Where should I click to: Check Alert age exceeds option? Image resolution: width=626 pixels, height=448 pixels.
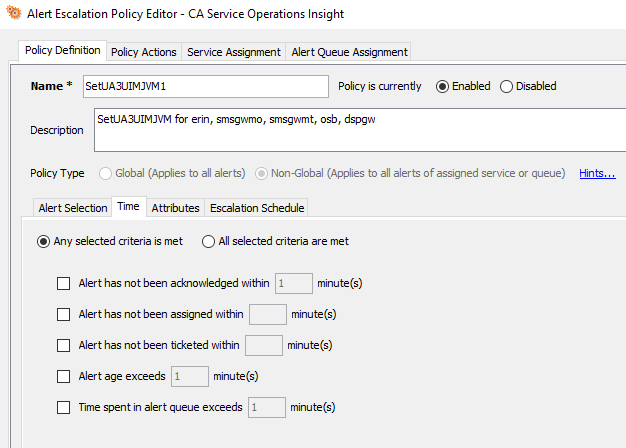63,376
